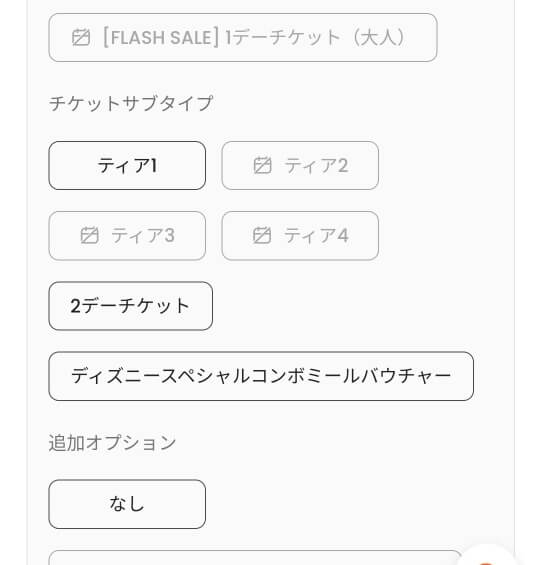Click the calendar-unavailable icon beside FLASH SALE ticket
Screen dimensions: 540x565
coord(81,37)
